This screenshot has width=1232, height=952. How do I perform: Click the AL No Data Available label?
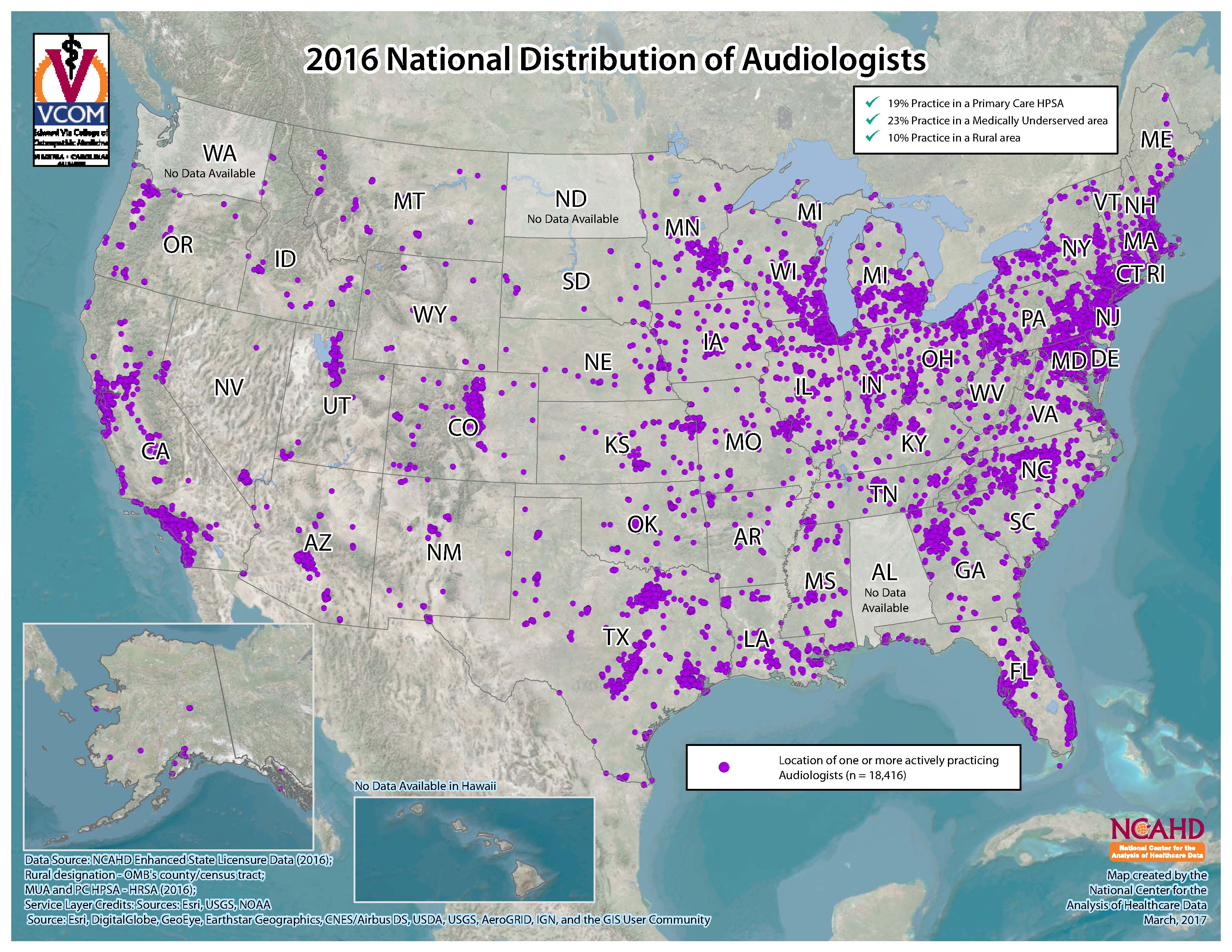click(884, 600)
